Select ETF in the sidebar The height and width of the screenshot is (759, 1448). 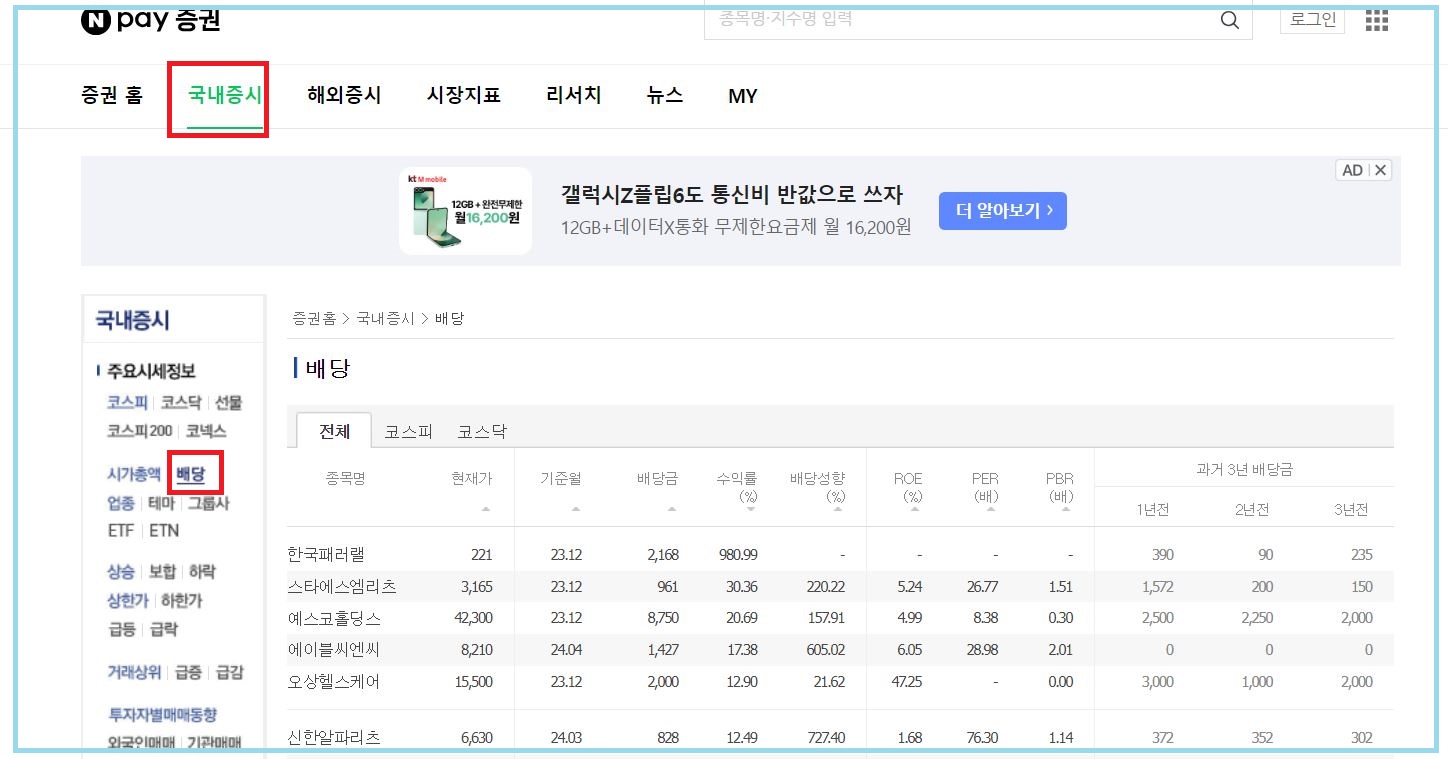pos(120,530)
